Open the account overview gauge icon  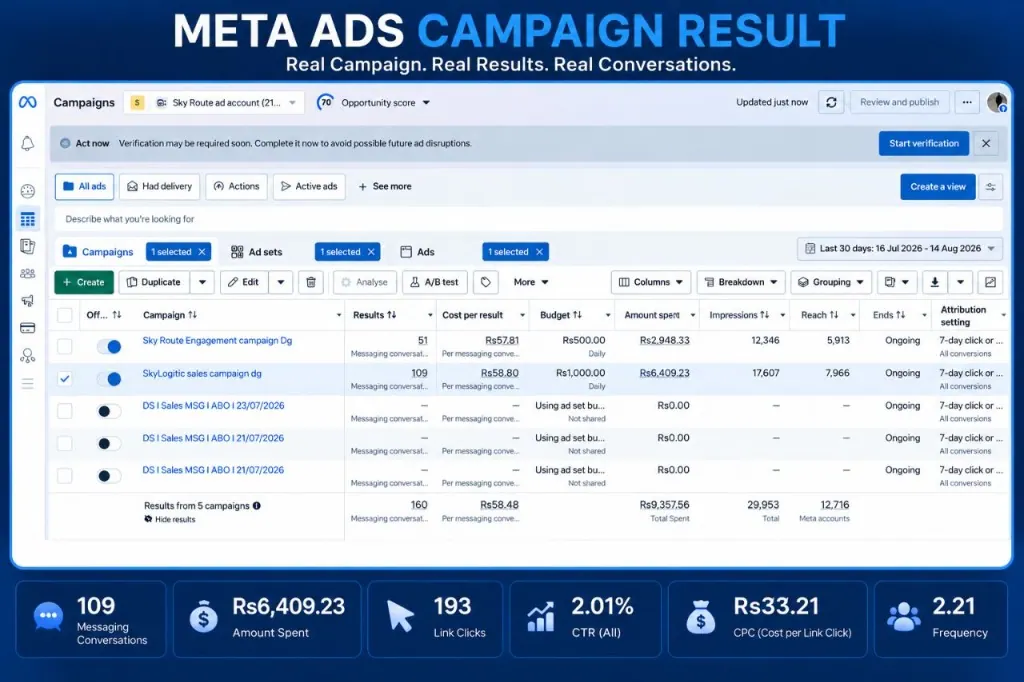pos(27,191)
